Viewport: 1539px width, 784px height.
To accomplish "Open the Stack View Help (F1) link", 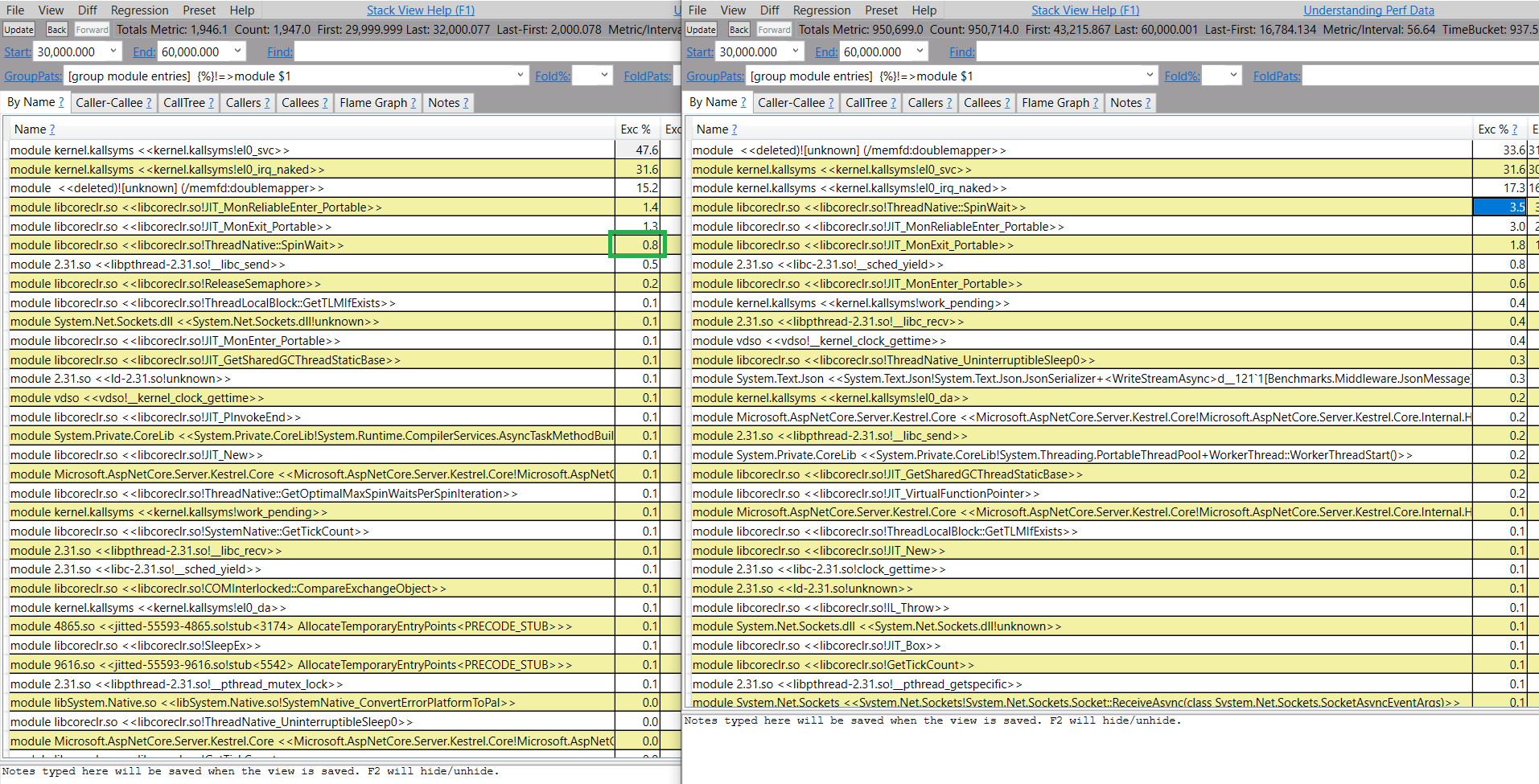I will pos(420,10).
